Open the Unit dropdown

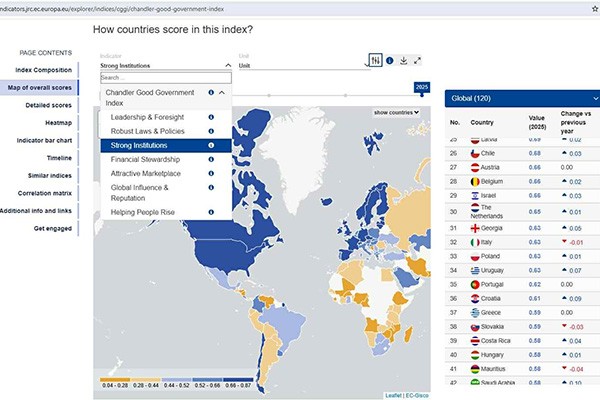(304, 65)
